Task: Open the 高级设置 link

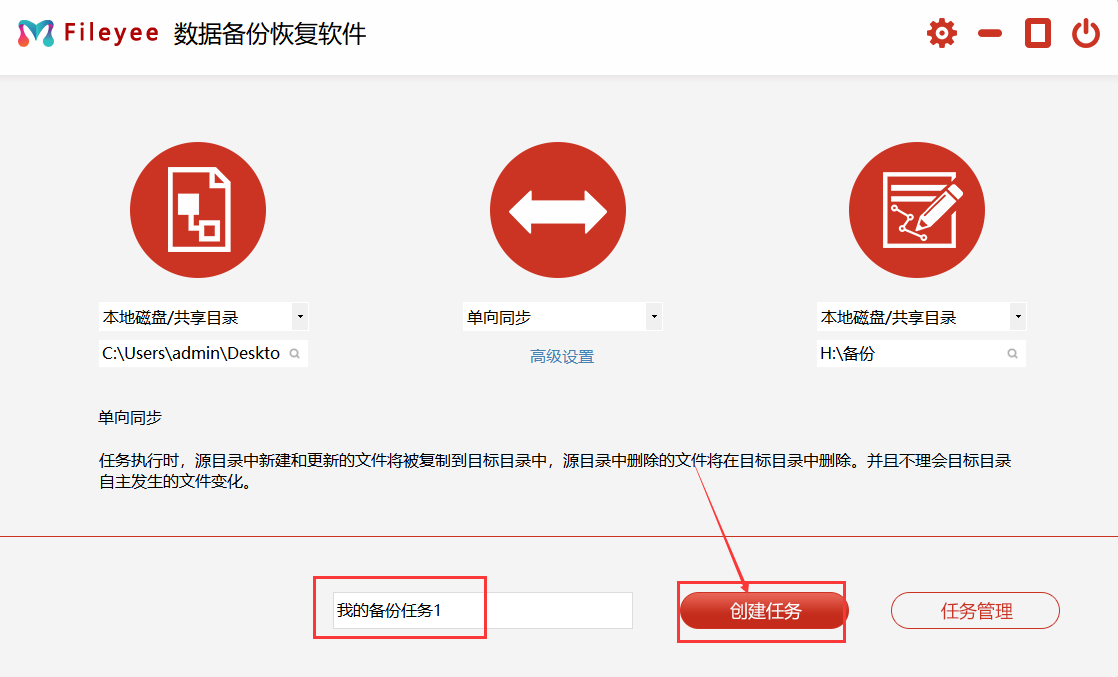Action: pyautogui.click(x=562, y=357)
